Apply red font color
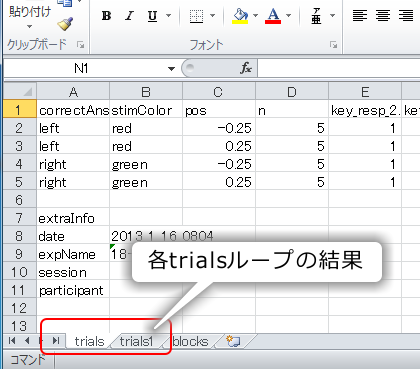This screenshot has width=420, height=369. click(273, 16)
